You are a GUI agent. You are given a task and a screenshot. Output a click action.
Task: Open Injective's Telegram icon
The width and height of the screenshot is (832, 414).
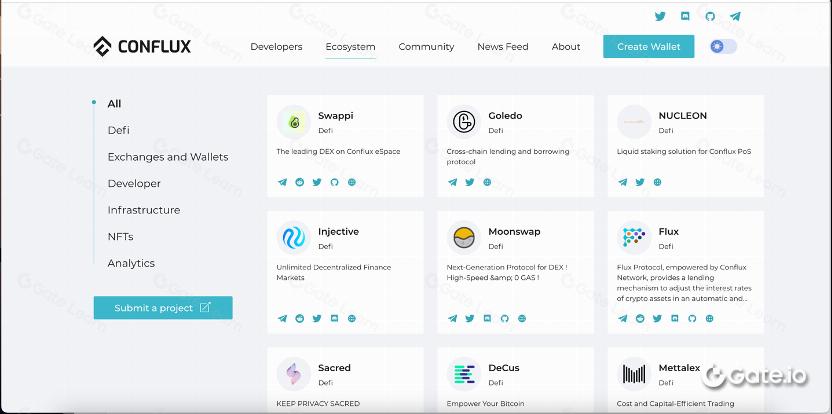point(282,318)
